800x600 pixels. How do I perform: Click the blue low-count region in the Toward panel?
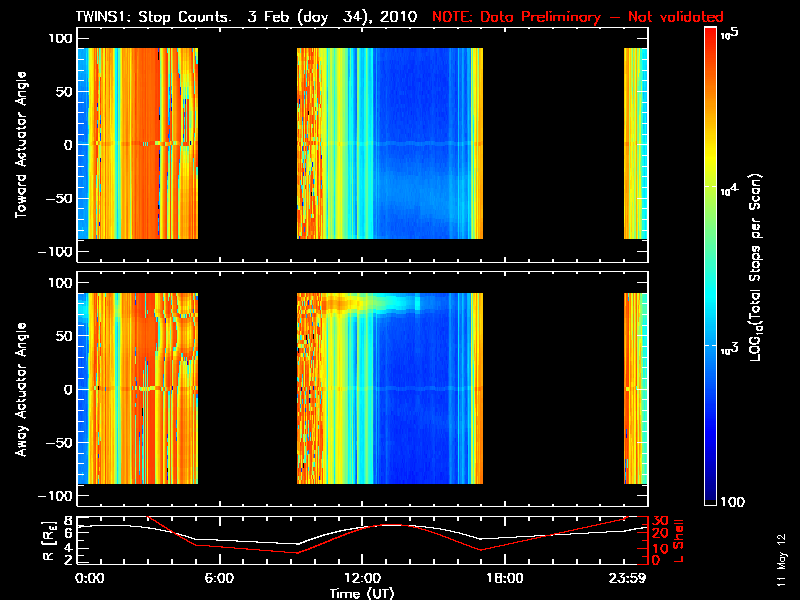coord(411,143)
